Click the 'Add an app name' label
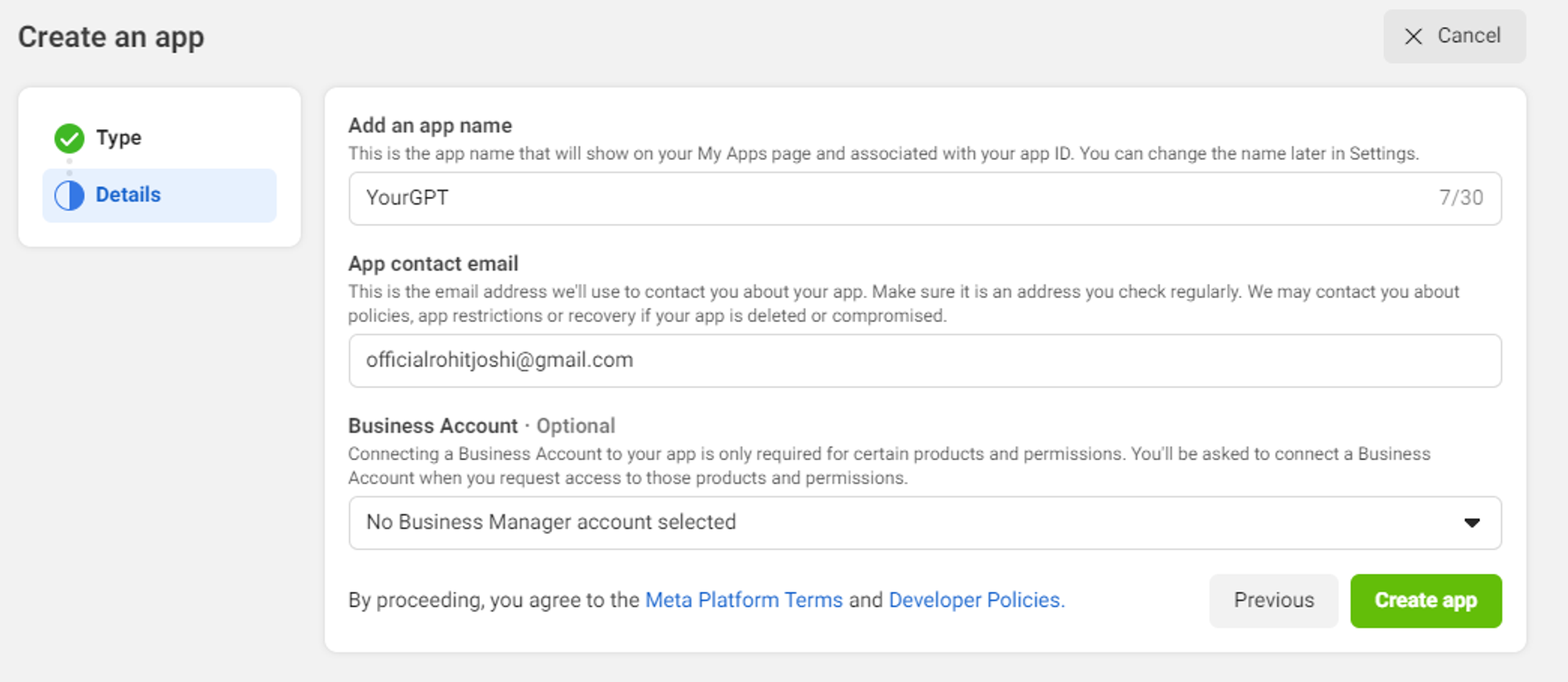 430,125
